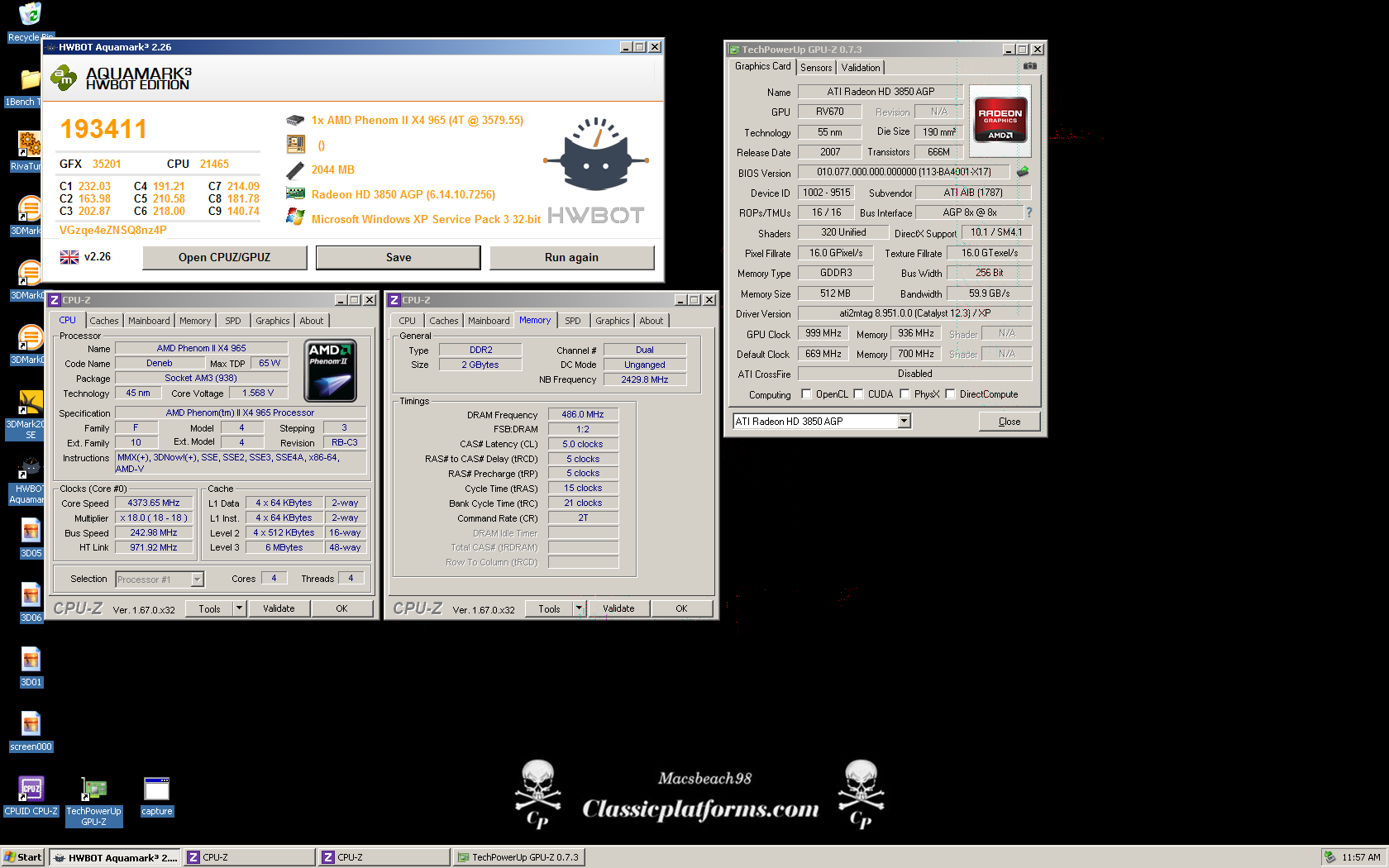This screenshot has width=1389, height=868.
Task: Open the GPU selection dropdown in GPU-Z
Action: [904, 422]
